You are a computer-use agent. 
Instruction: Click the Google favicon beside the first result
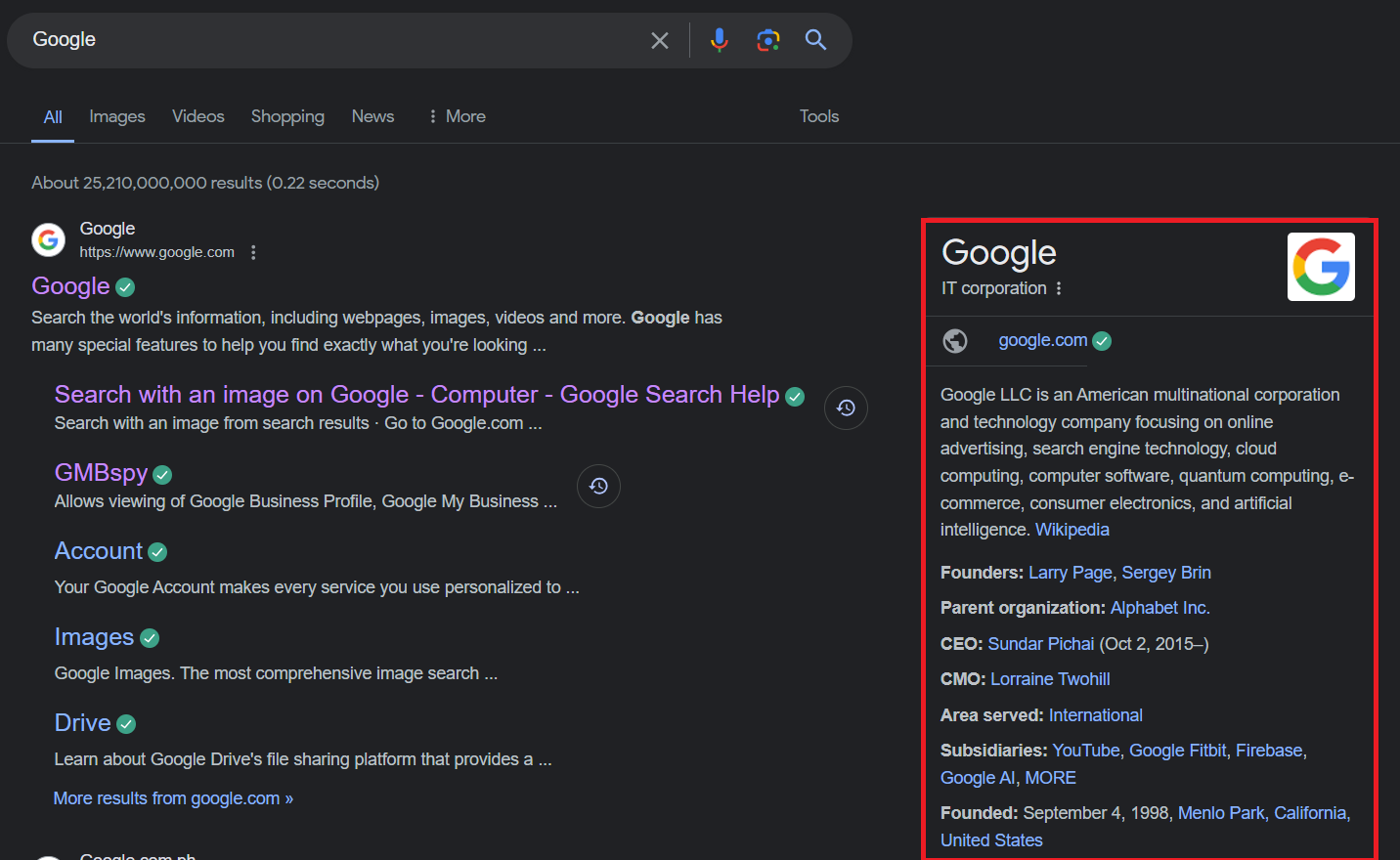point(48,239)
